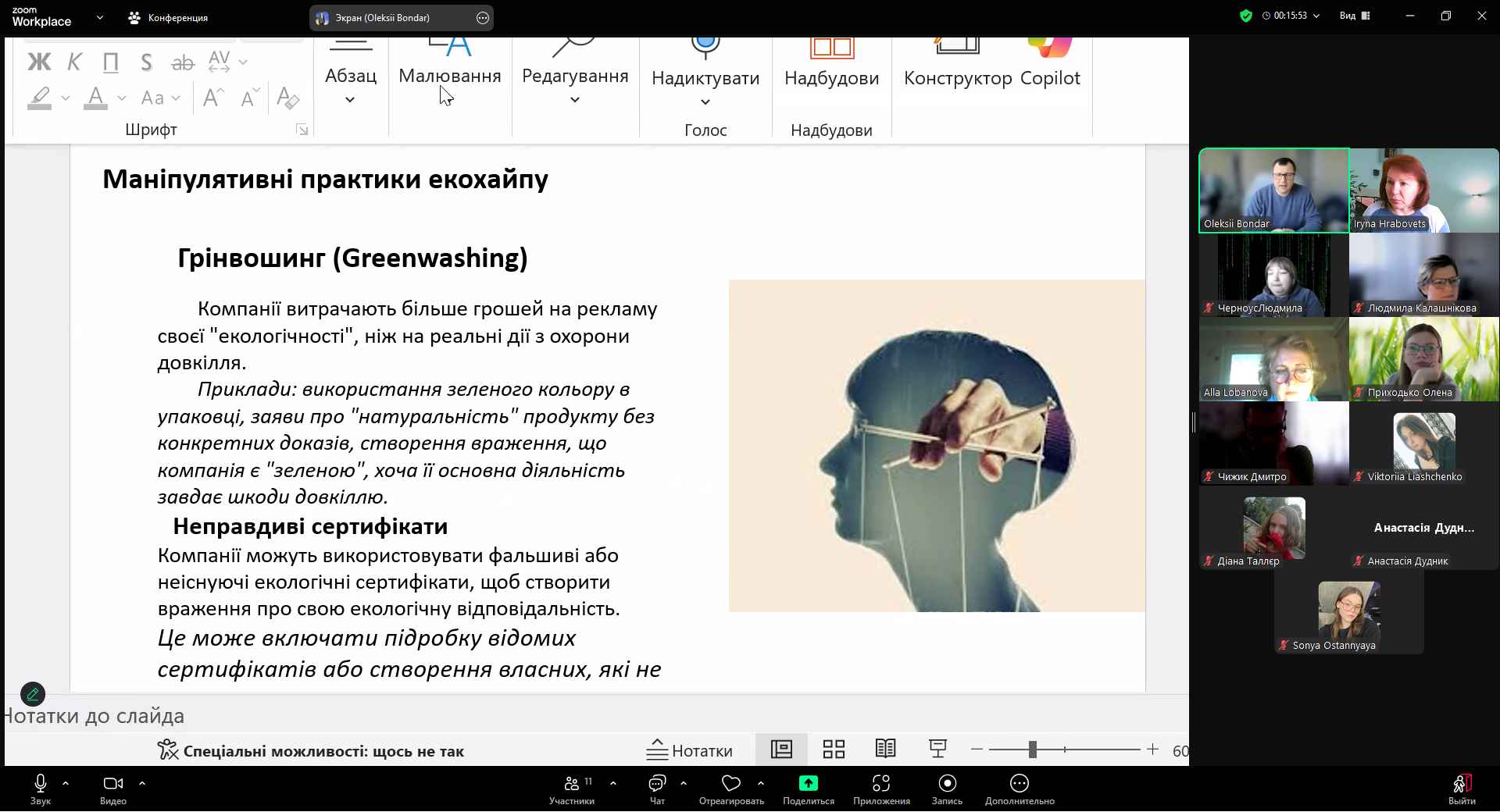Toggle camera with the Видео button
This screenshot has height=812, width=1500.
tap(113, 788)
